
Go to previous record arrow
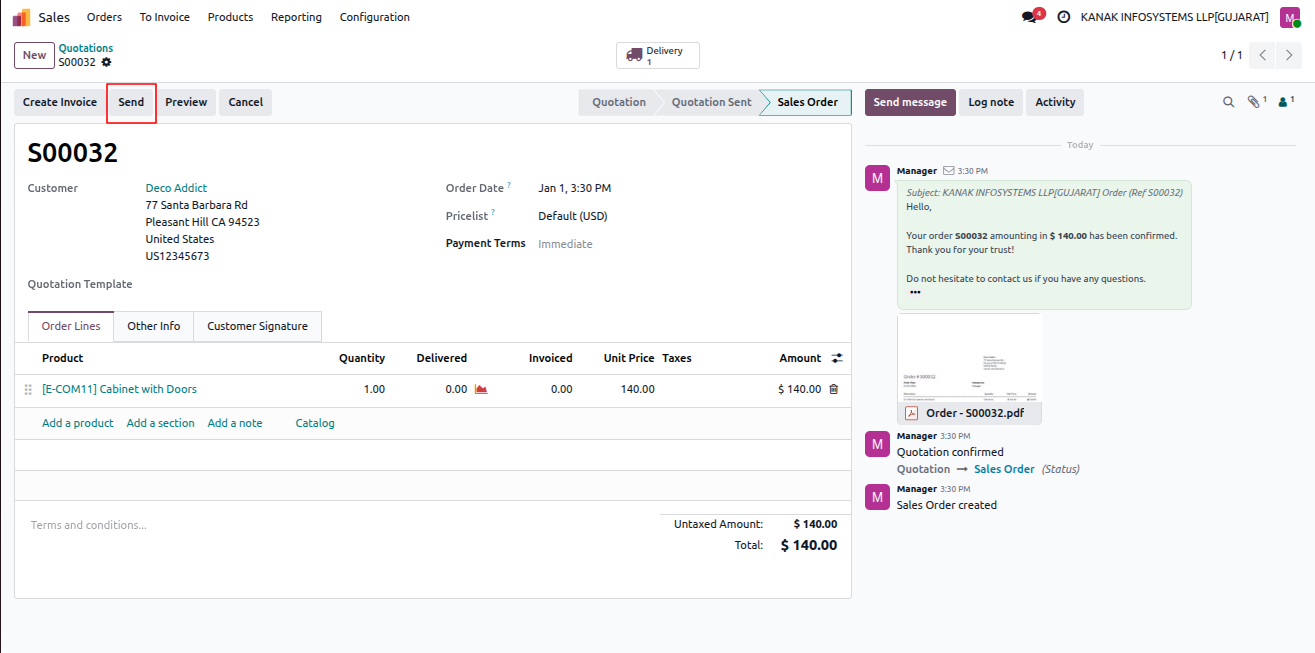point(1263,55)
